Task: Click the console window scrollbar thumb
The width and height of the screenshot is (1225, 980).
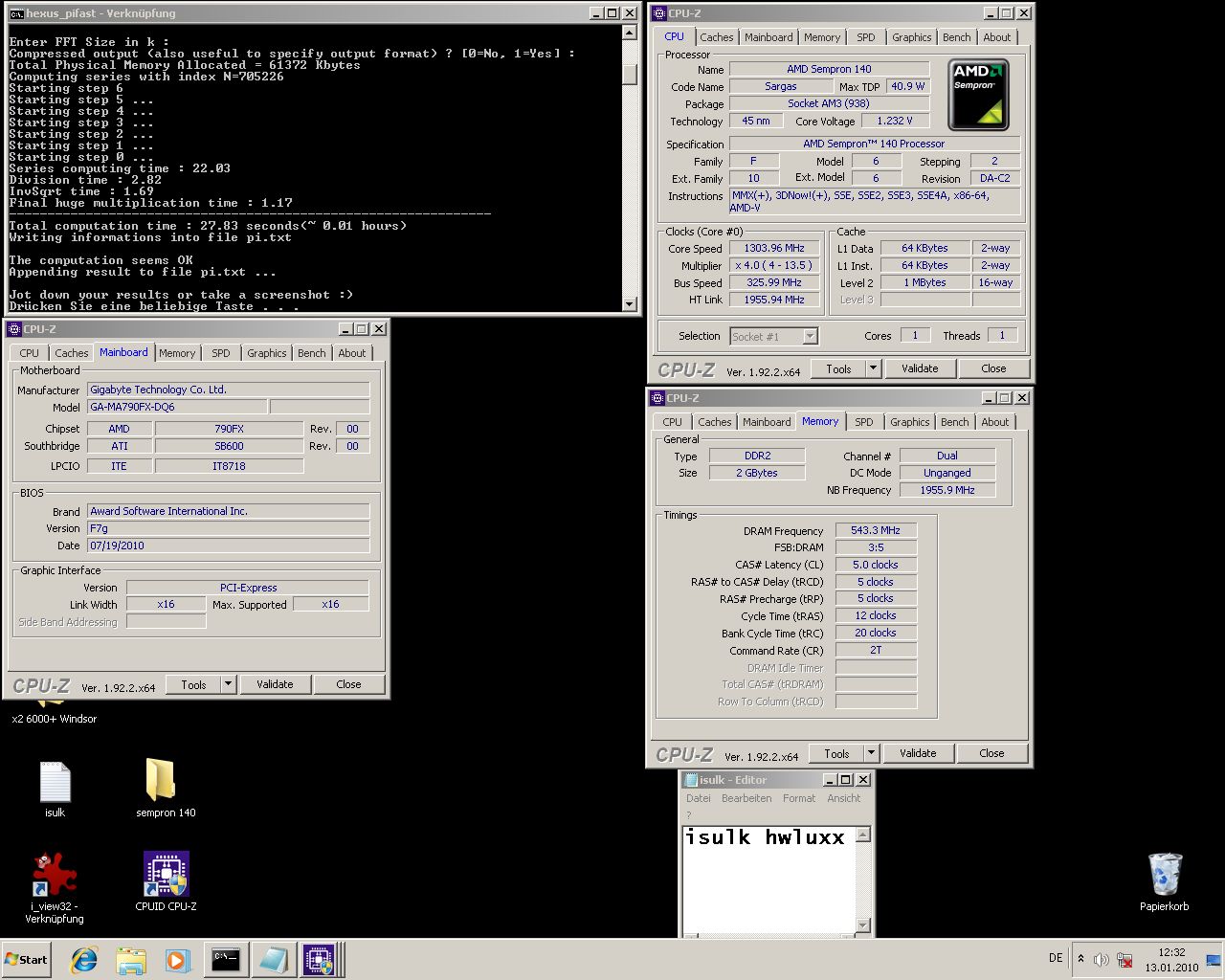Action: tap(629, 74)
